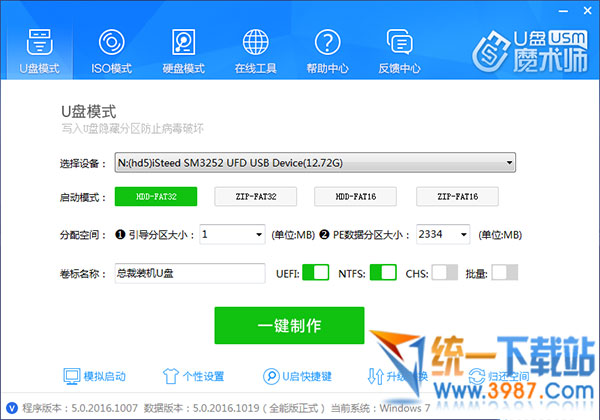600x420 pixels.
Task: Open the U盘模式 mode icon
Action: pos(39,42)
